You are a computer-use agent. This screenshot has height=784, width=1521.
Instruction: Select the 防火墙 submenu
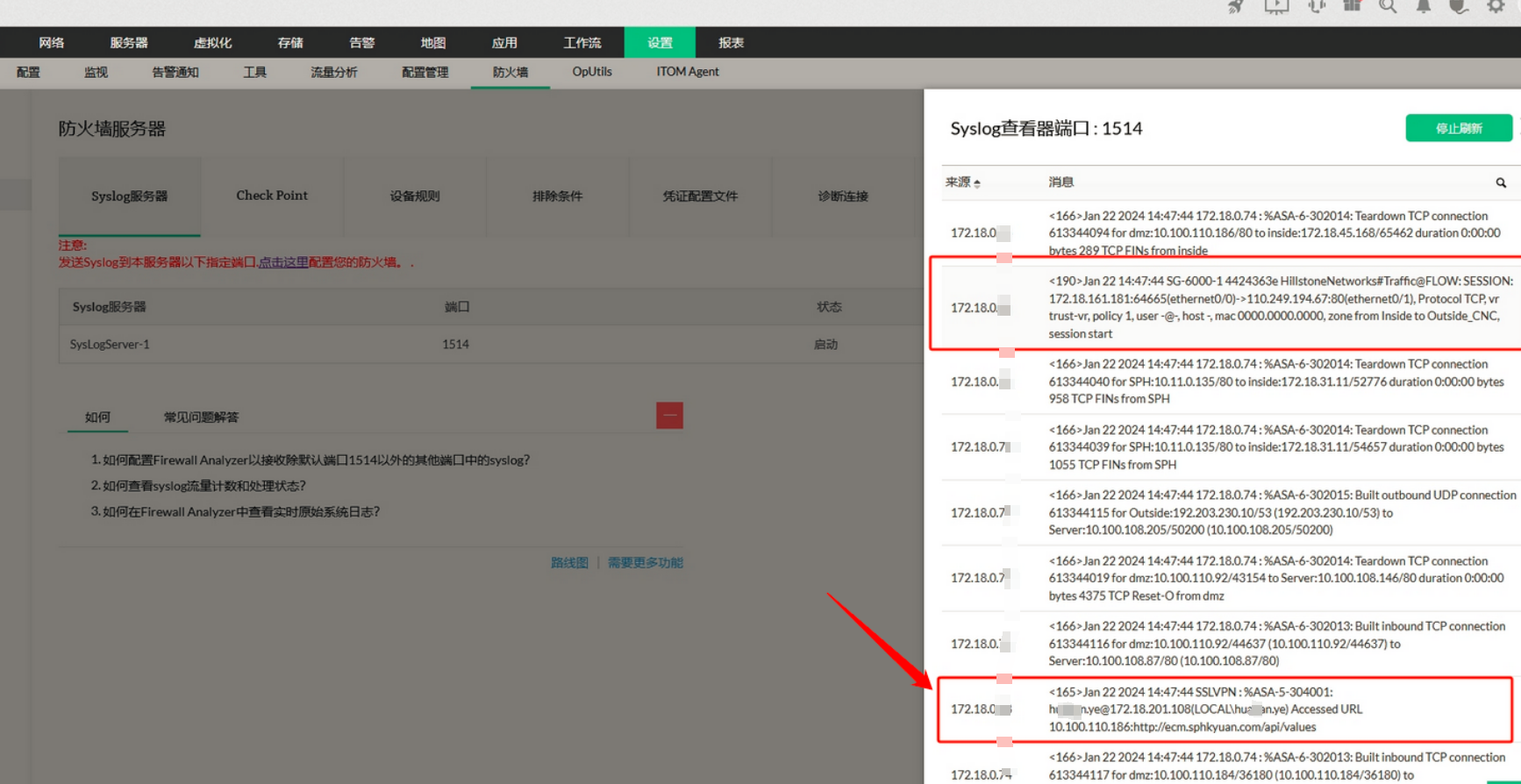pyautogui.click(x=511, y=72)
